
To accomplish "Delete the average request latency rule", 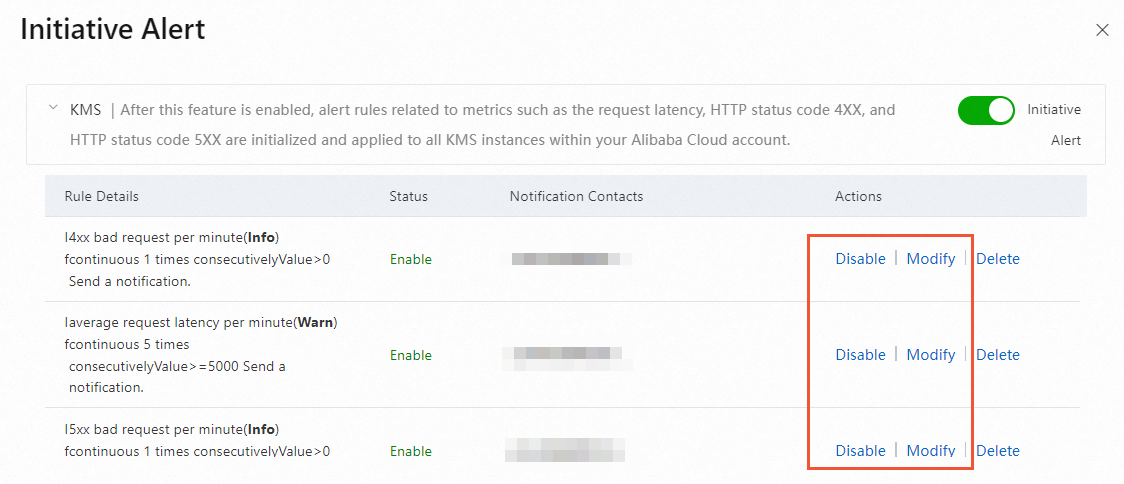I will pyautogui.click(x=997, y=355).
